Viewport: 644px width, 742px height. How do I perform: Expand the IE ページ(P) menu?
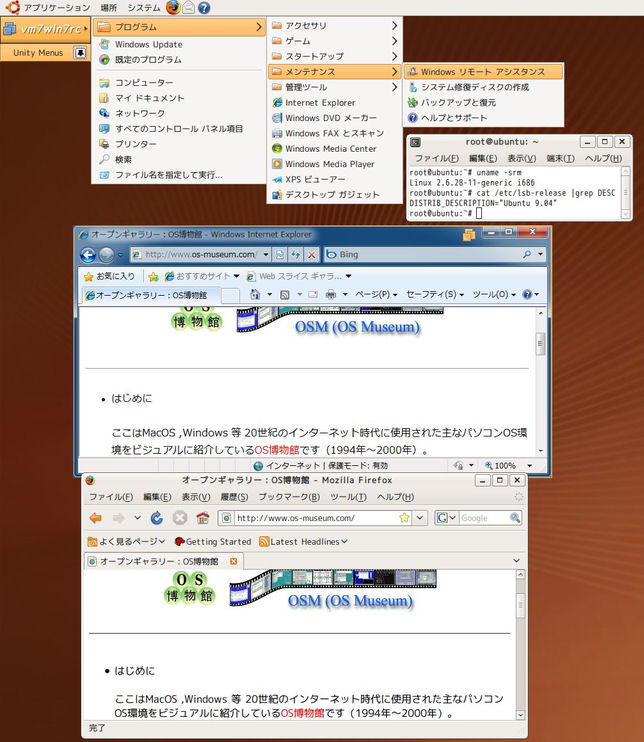(376, 294)
